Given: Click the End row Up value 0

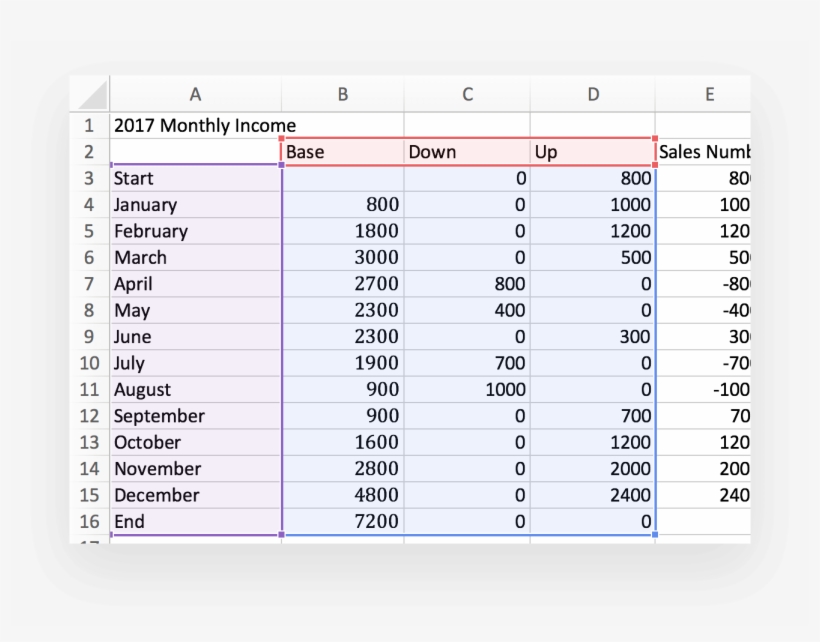Looking at the screenshot, I should pos(593,521).
